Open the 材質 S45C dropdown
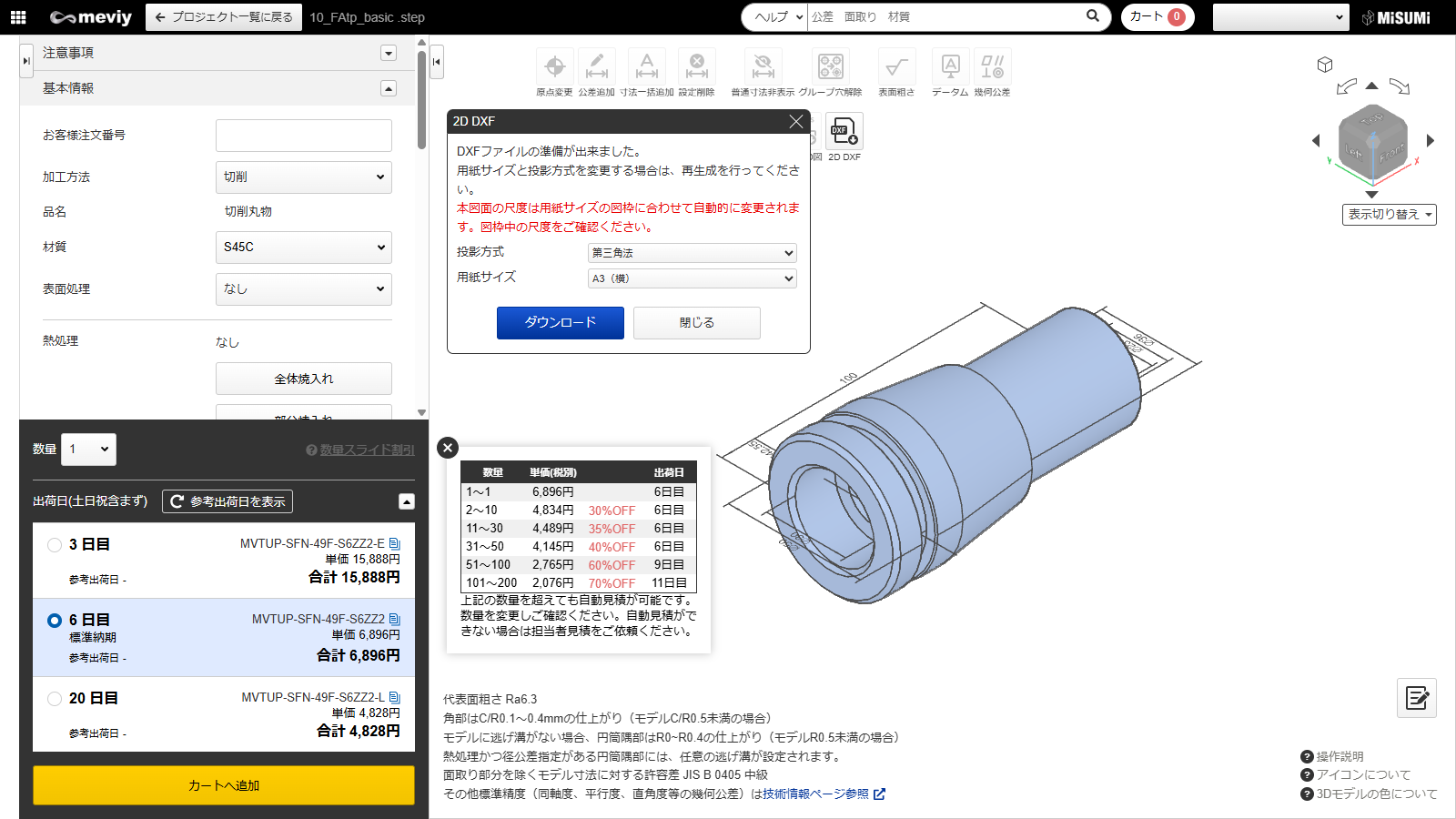This screenshot has width=1456, height=819. tap(303, 248)
